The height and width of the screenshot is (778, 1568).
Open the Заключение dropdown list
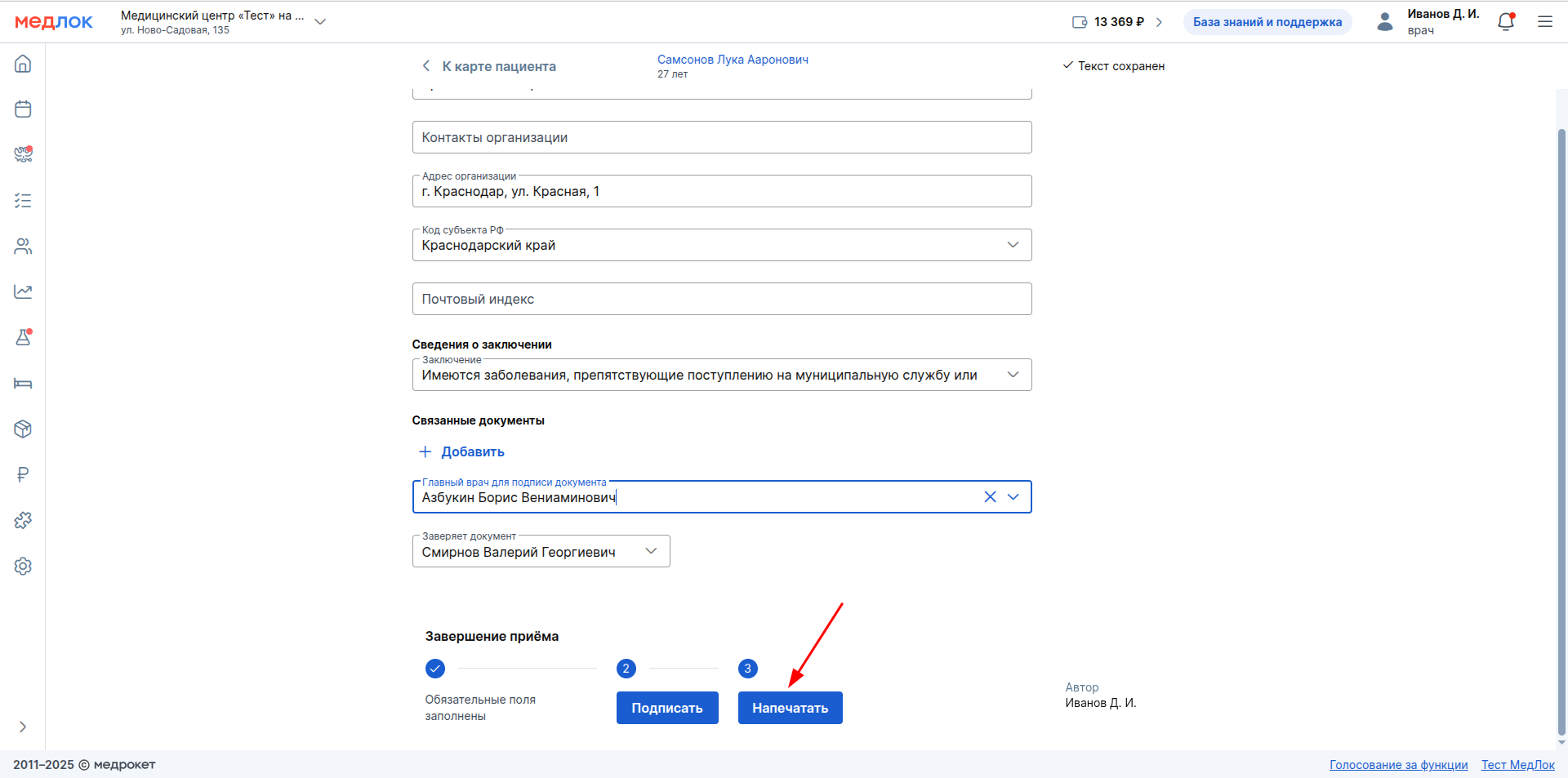click(x=1013, y=375)
